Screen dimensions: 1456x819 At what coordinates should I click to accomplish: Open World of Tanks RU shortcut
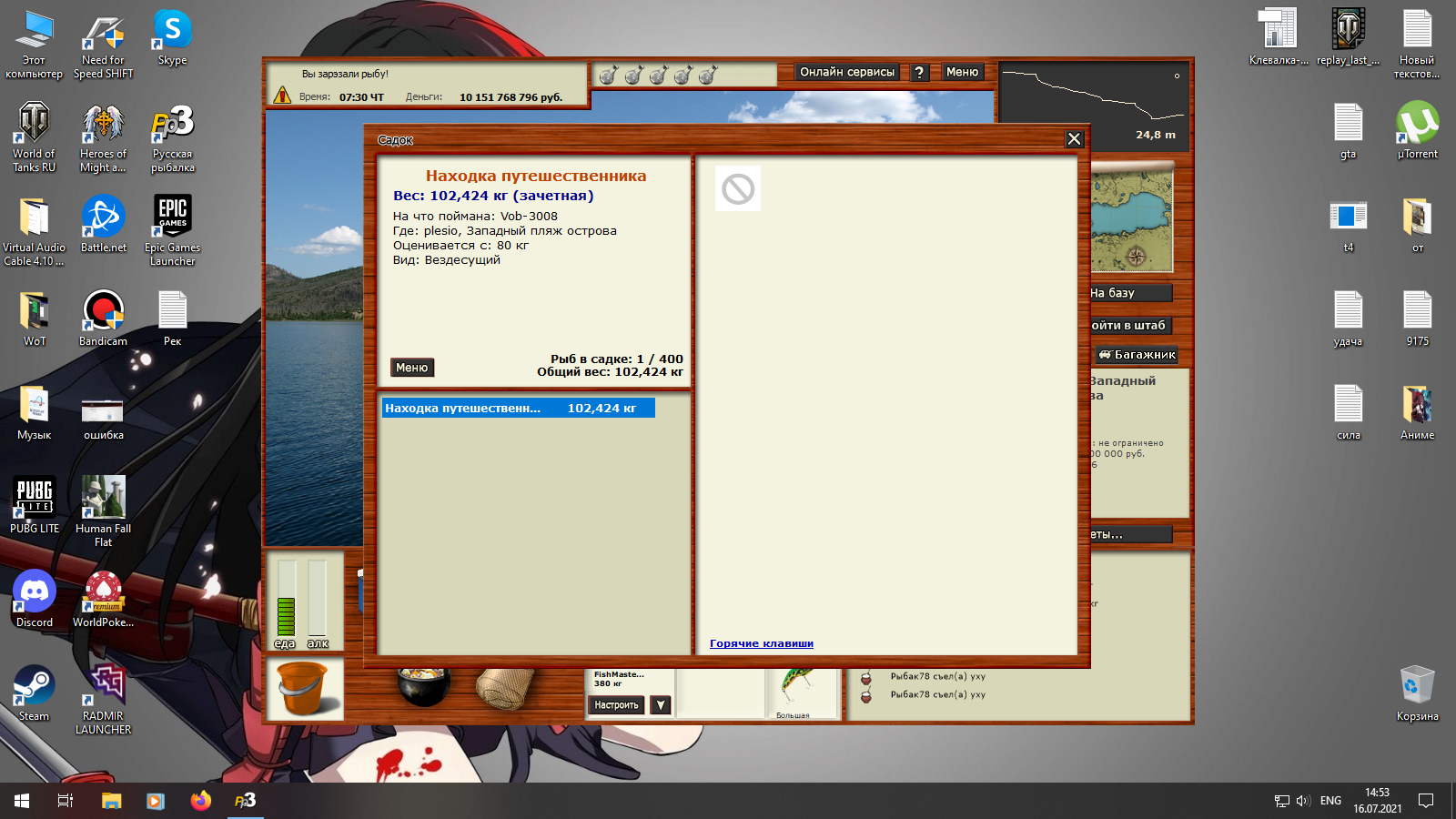[35, 138]
